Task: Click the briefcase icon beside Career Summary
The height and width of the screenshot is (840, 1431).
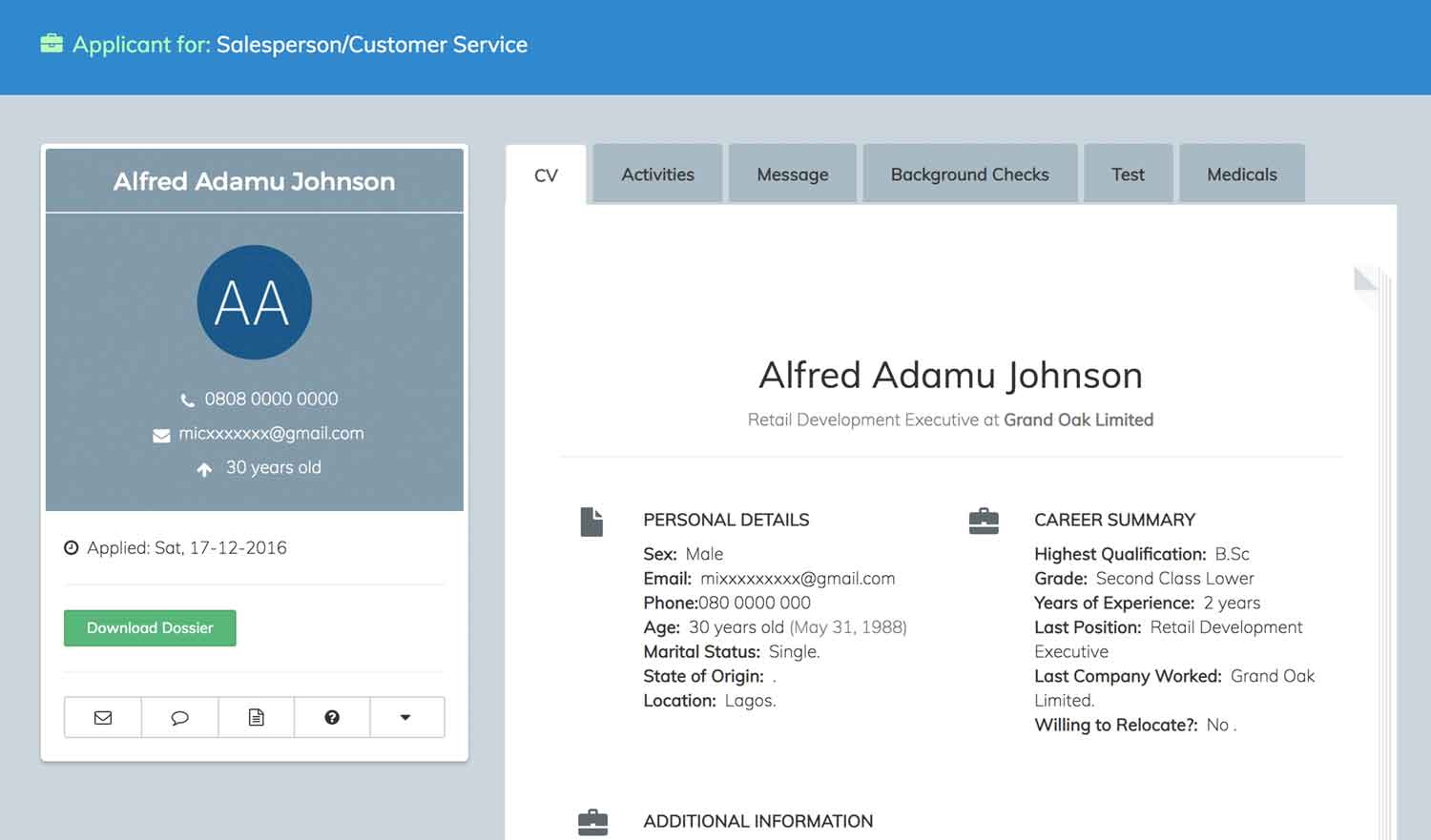Action: pos(984,521)
